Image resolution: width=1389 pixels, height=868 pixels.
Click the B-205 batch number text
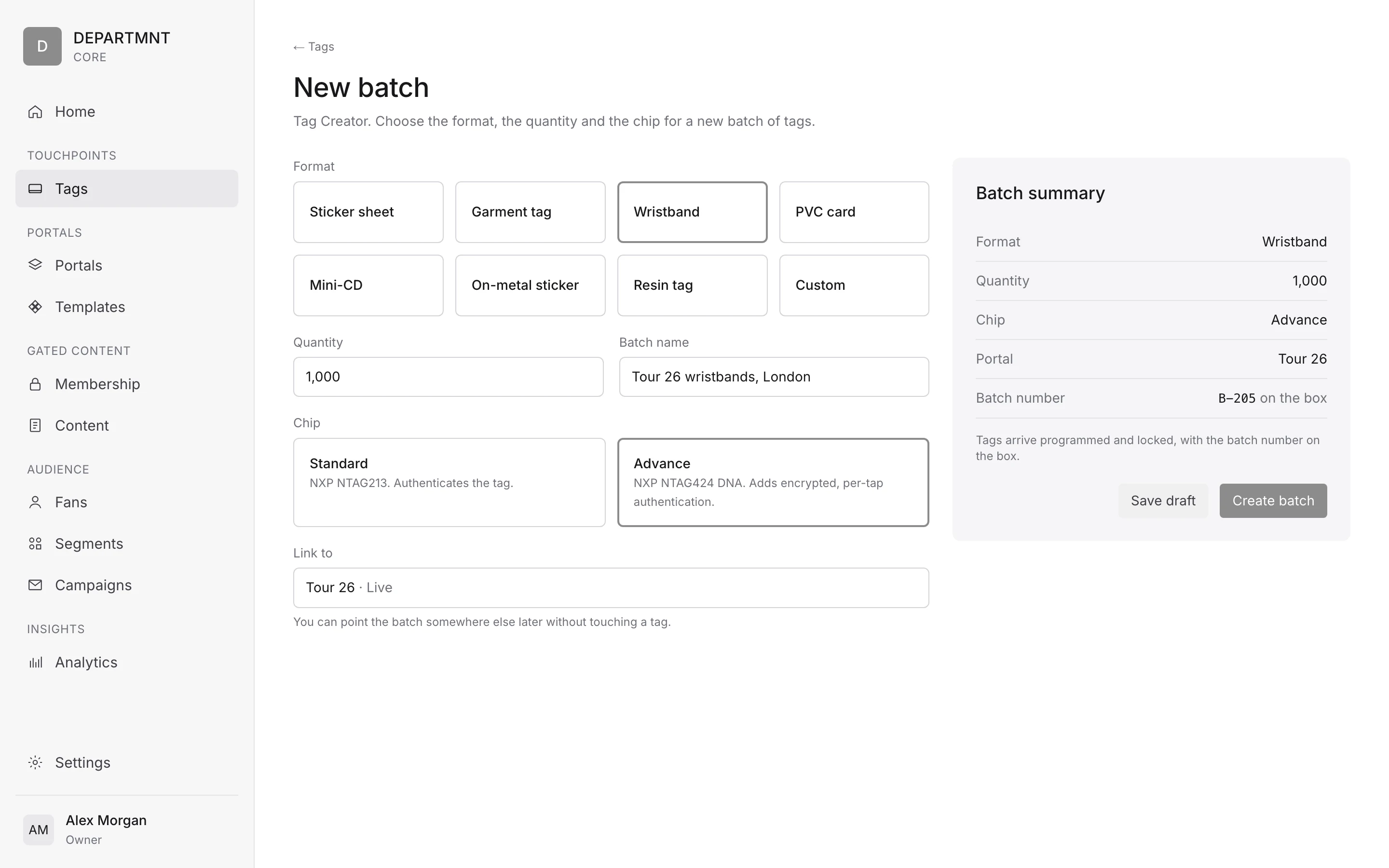click(x=1237, y=398)
